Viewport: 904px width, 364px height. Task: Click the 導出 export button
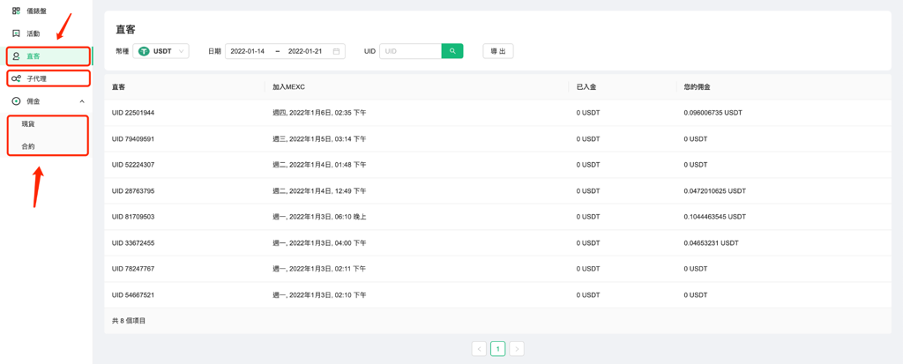tap(498, 51)
